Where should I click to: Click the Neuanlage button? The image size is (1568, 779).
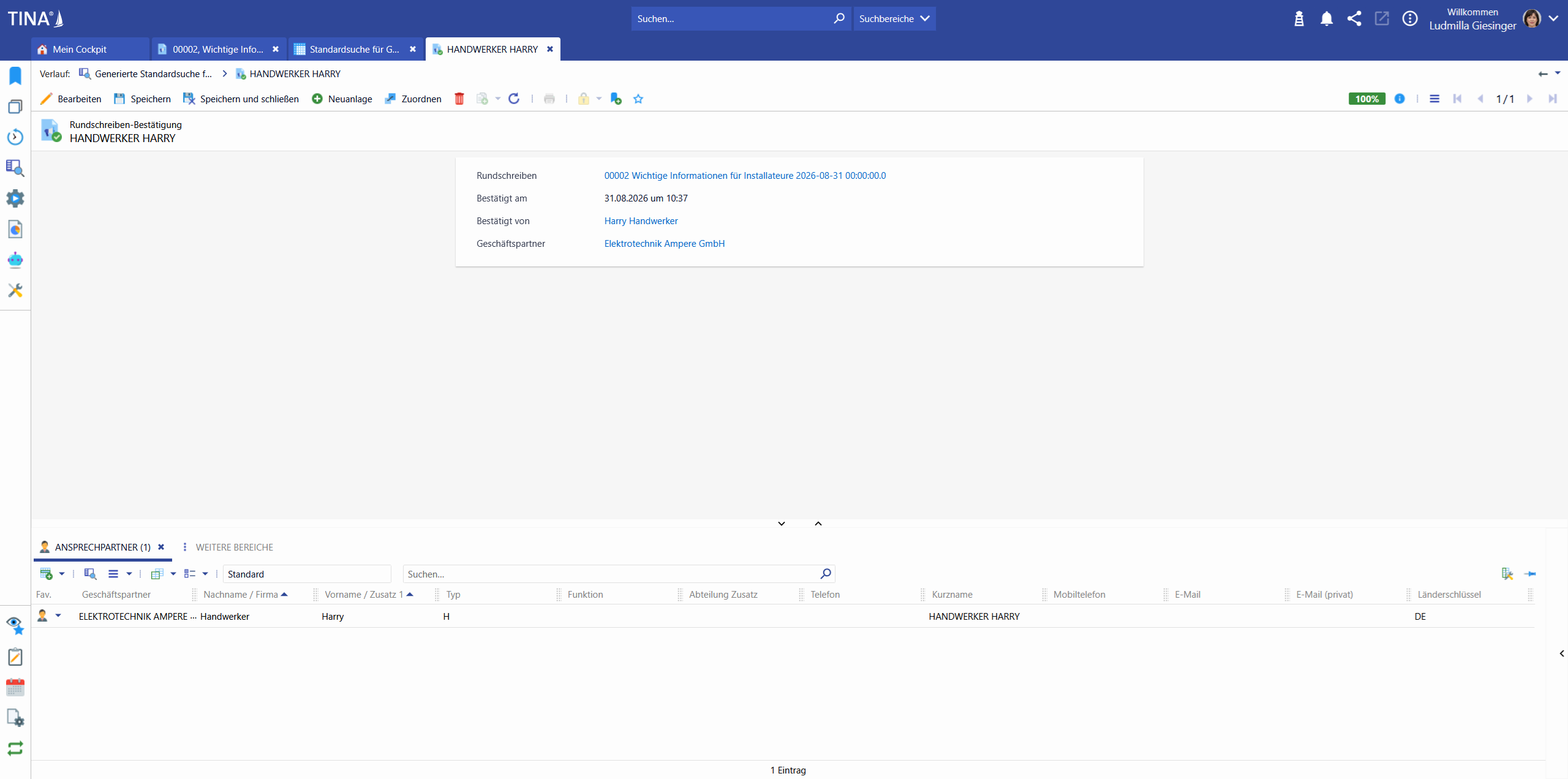[x=342, y=99]
